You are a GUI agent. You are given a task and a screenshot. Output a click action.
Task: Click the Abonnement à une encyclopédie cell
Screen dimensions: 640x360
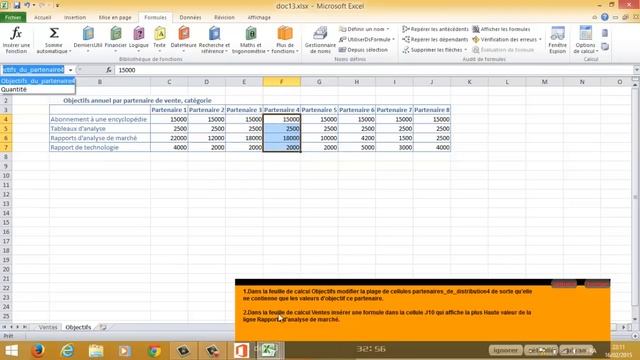[100, 119]
